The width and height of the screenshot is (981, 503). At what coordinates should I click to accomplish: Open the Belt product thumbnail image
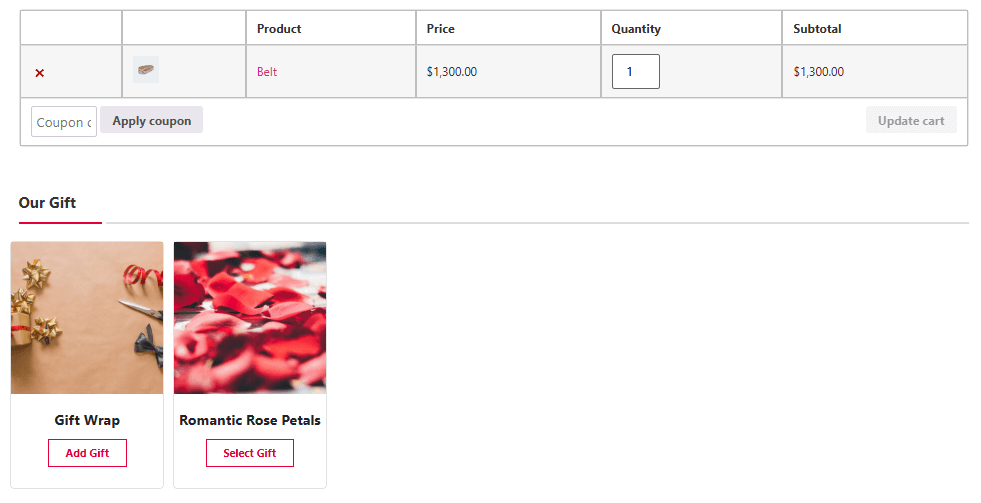[x=146, y=70]
